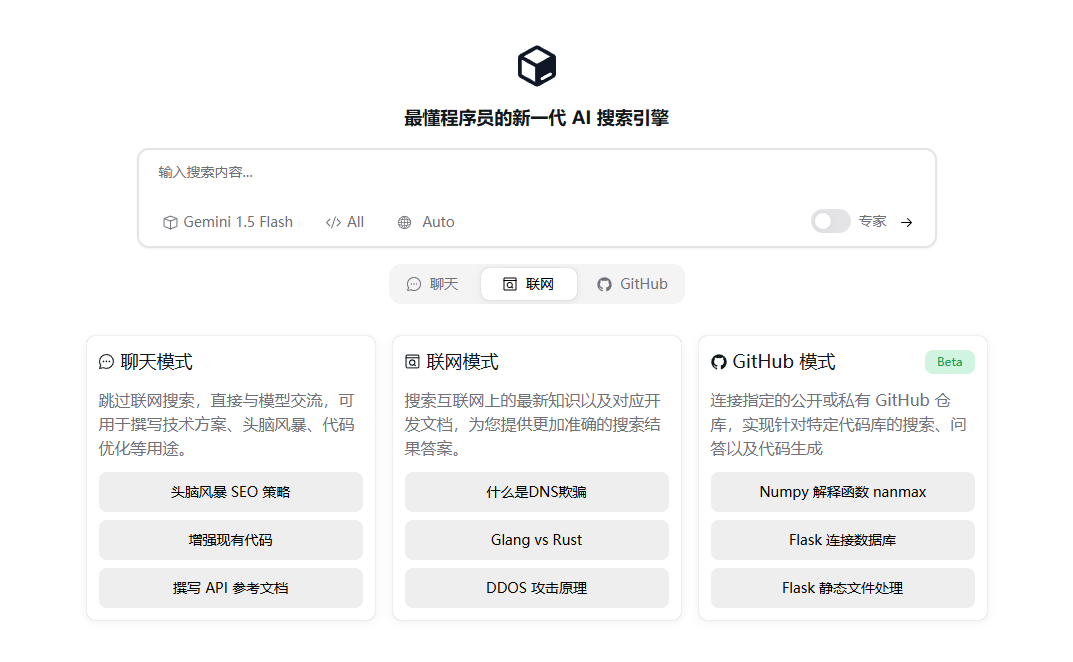Toggle the 专家 expert mode switch
This screenshot has height=662, width=1073.
click(830, 222)
